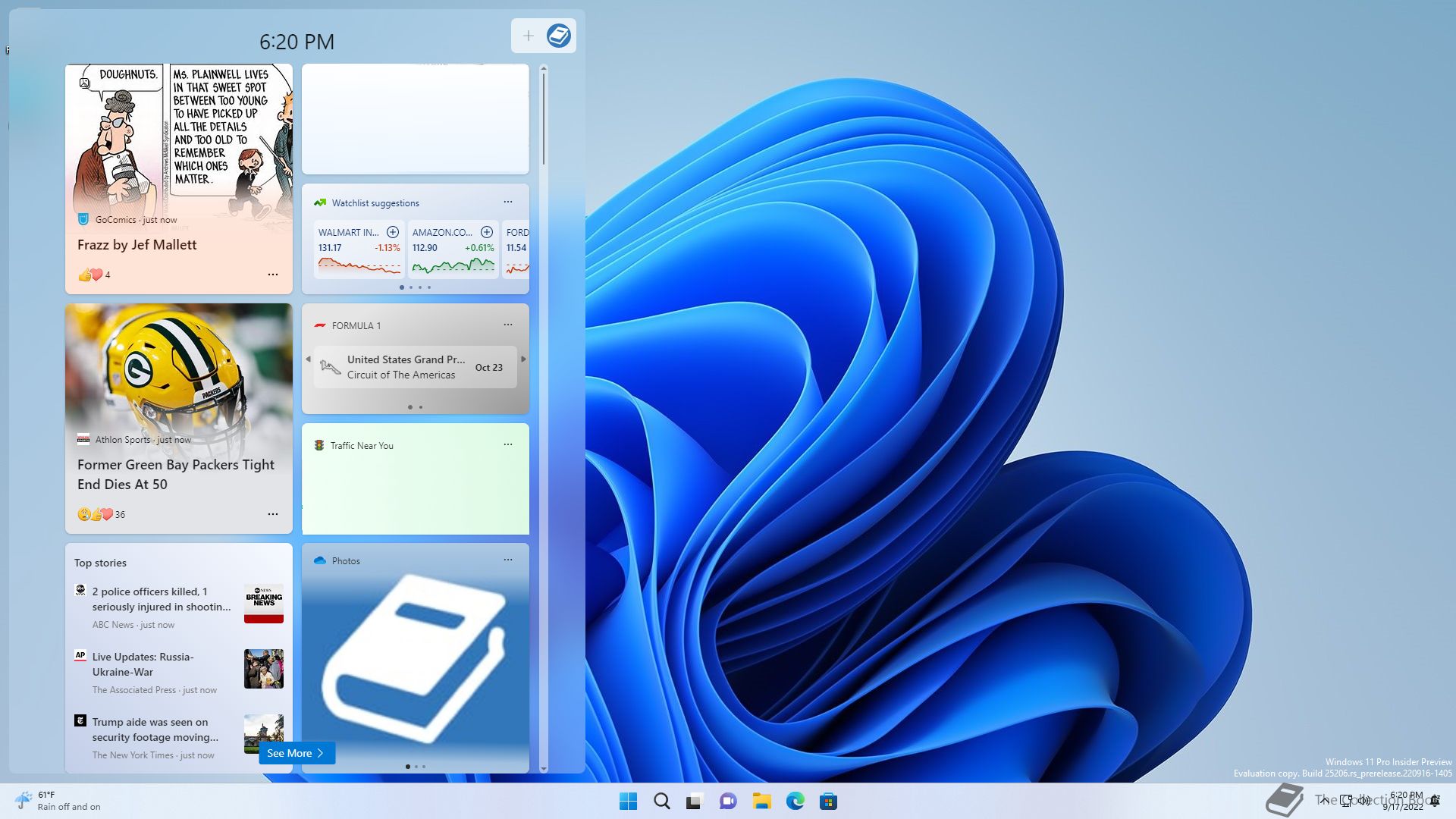Viewport: 1456px width, 819px height.
Task: Open the profile avatar in widgets header
Action: coord(559,36)
